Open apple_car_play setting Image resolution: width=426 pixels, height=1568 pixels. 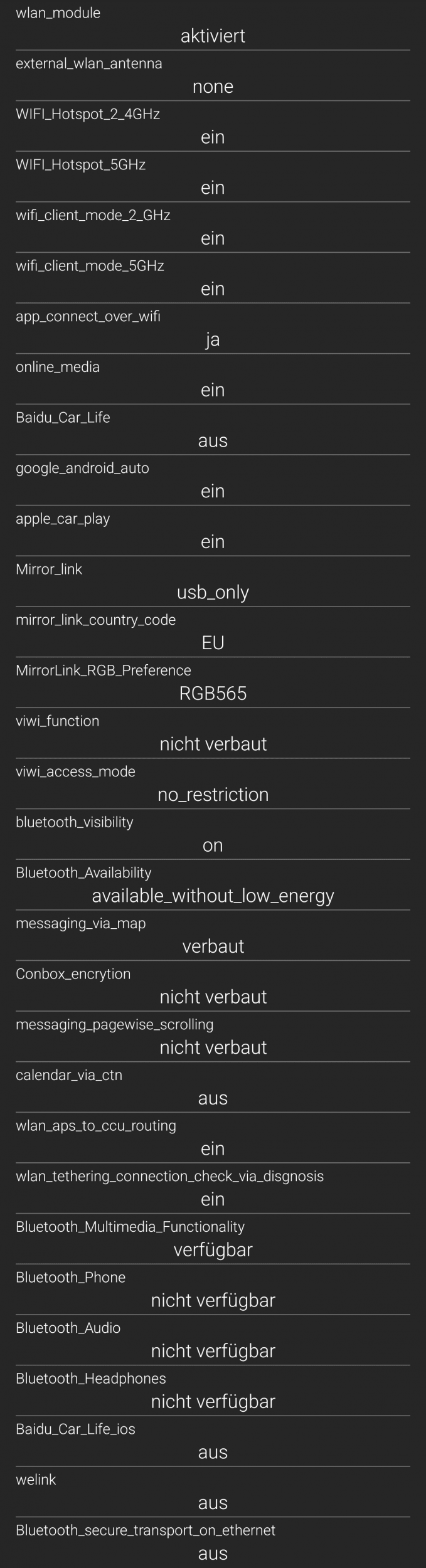pyautogui.click(x=213, y=531)
